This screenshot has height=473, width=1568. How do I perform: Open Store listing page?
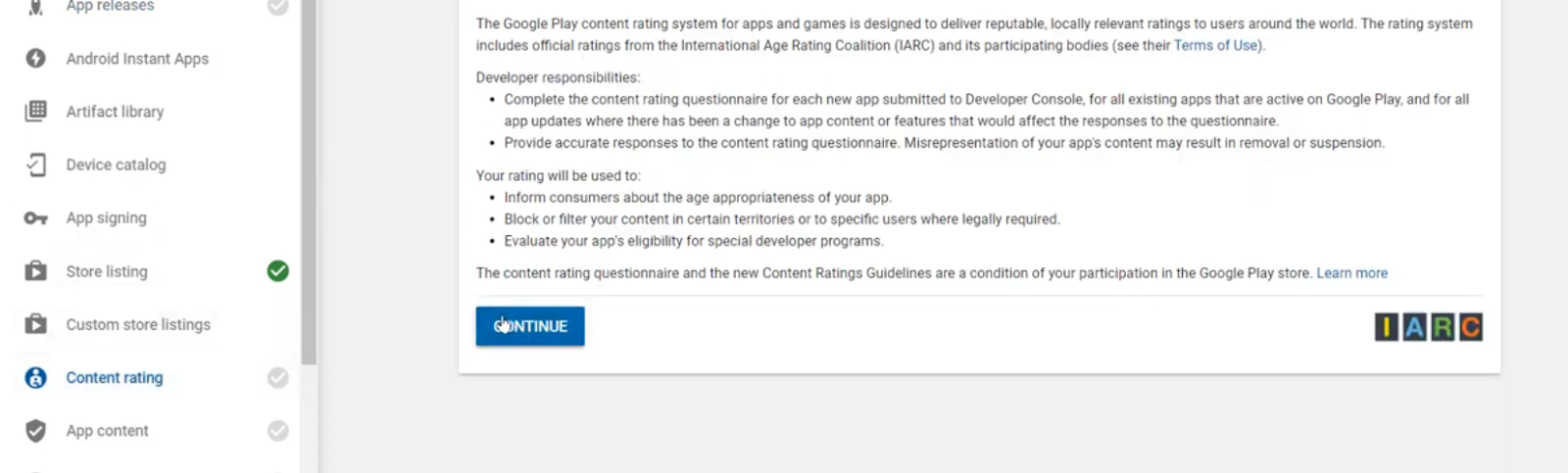point(107,271)
